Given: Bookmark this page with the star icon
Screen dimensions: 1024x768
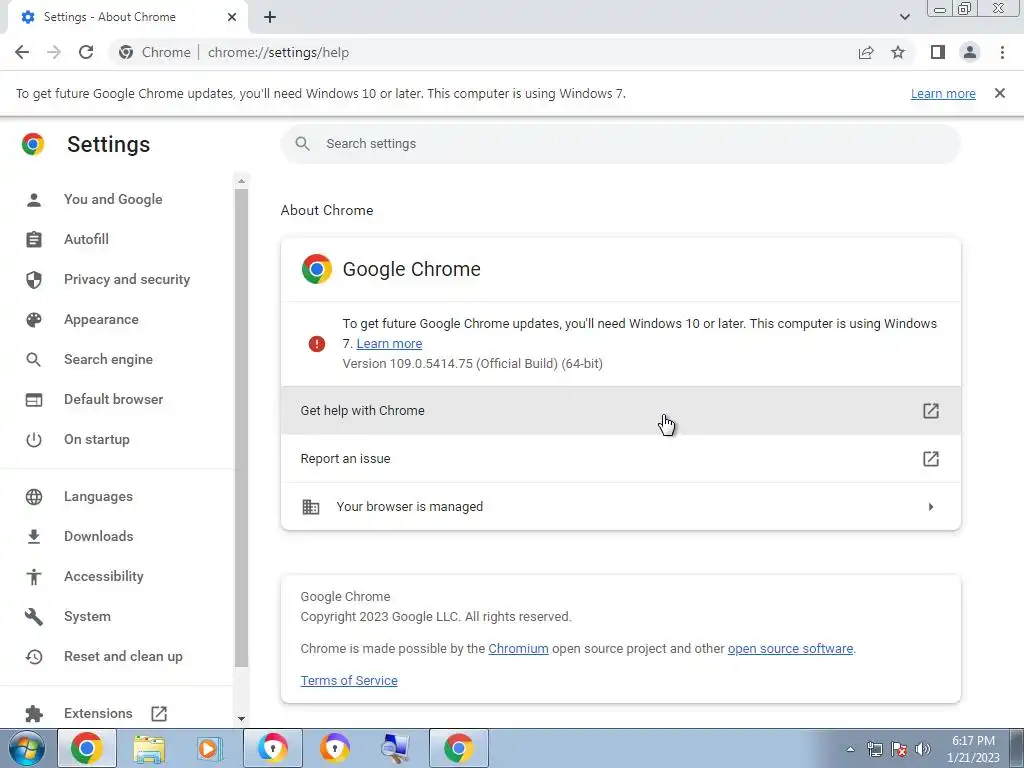Looking at the screenshot, I should tap(898, 52).
